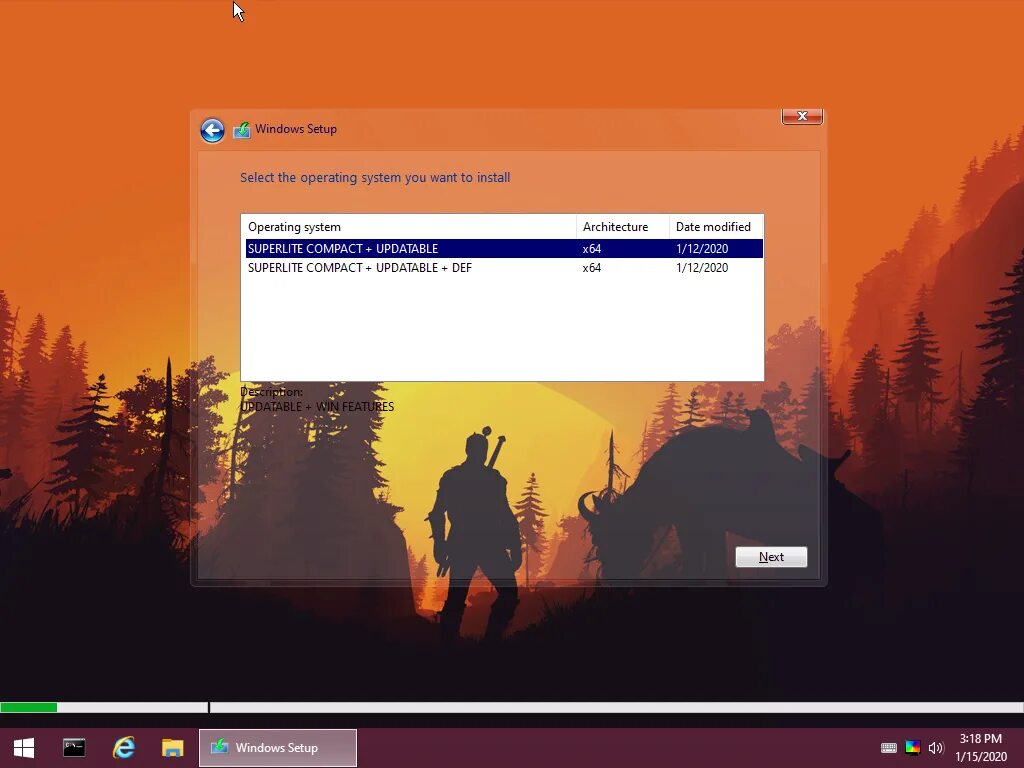Click the Date modified column header
The height and width of the screenshot is (768, 1024).
[716, 227]
